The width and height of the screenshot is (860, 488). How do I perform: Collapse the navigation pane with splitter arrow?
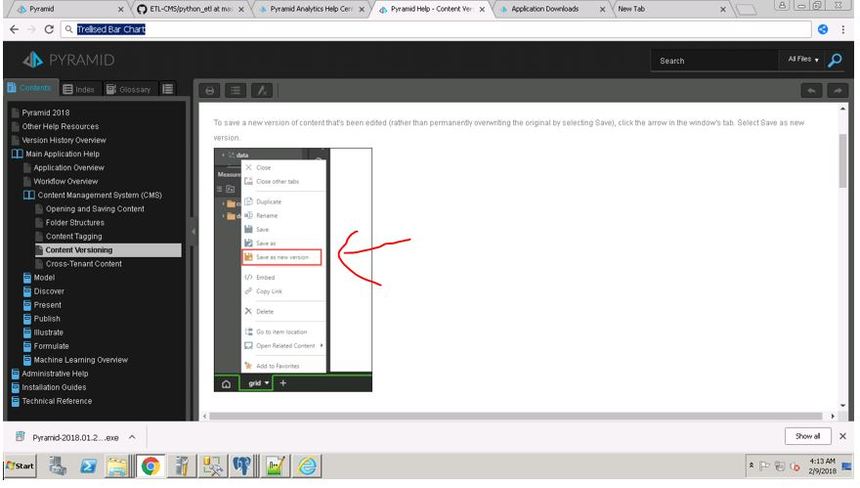click(193, 231)
